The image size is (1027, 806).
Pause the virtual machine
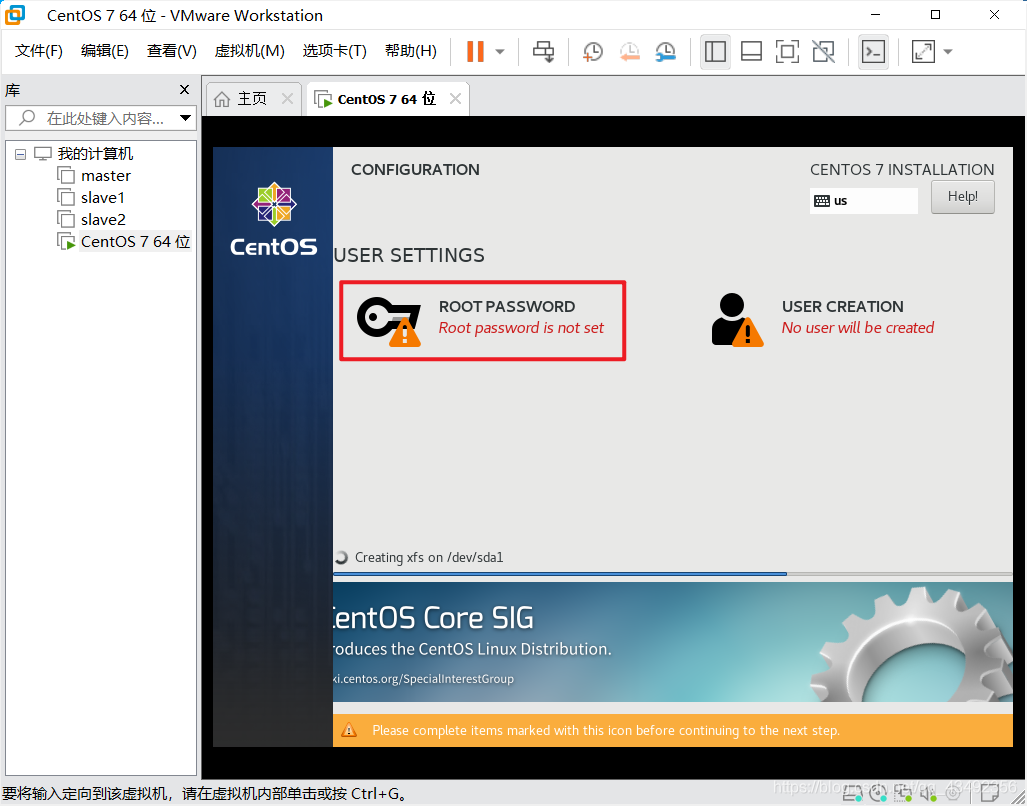click(x=475, y=51)
